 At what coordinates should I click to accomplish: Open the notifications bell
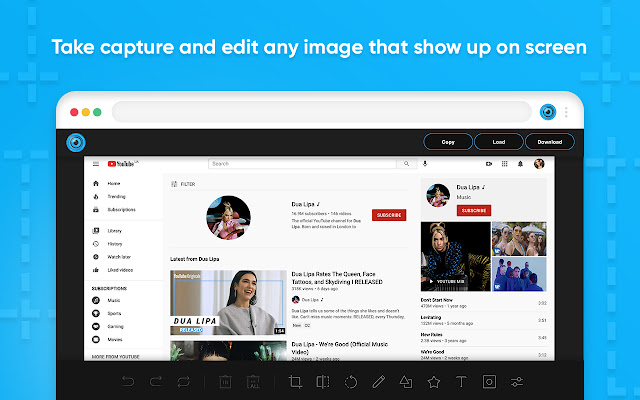tap(520, 164)
